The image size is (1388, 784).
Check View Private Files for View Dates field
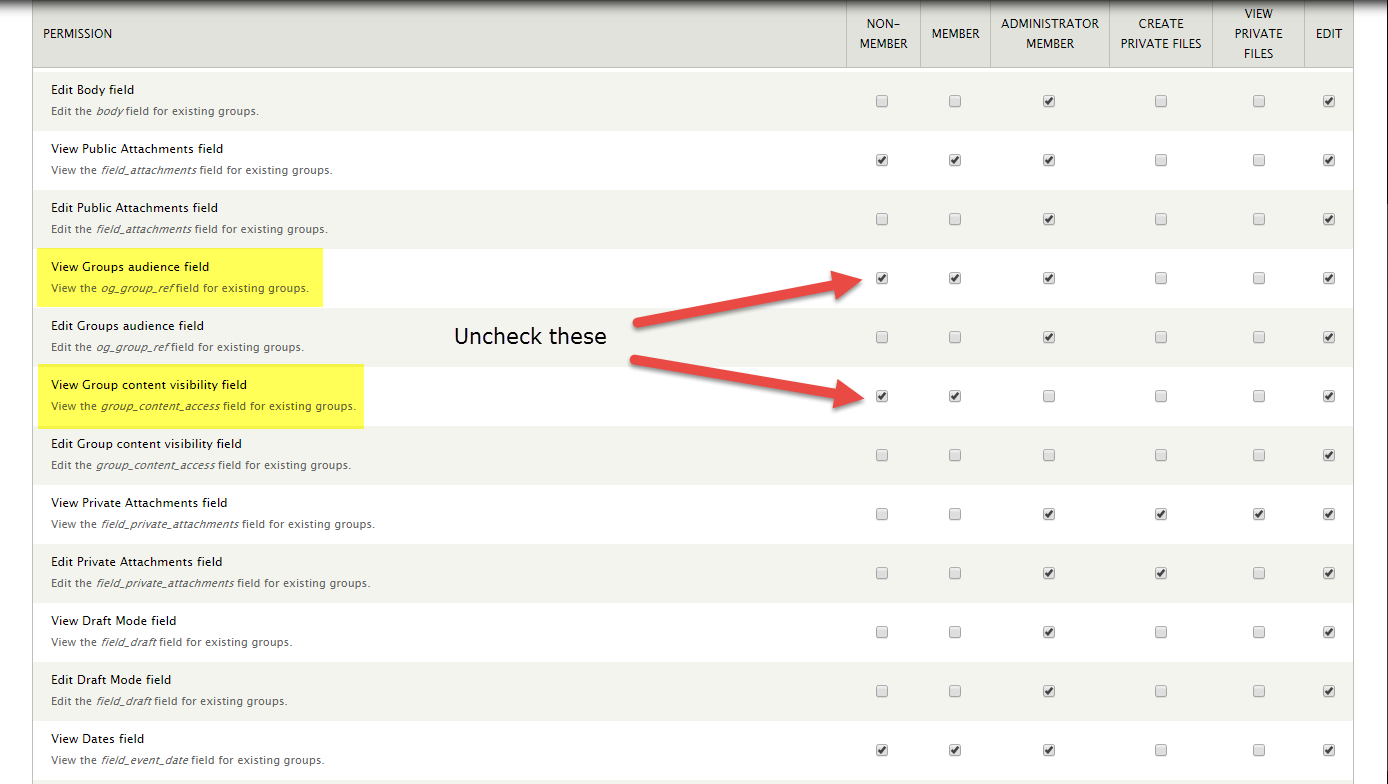(1258, 751)
